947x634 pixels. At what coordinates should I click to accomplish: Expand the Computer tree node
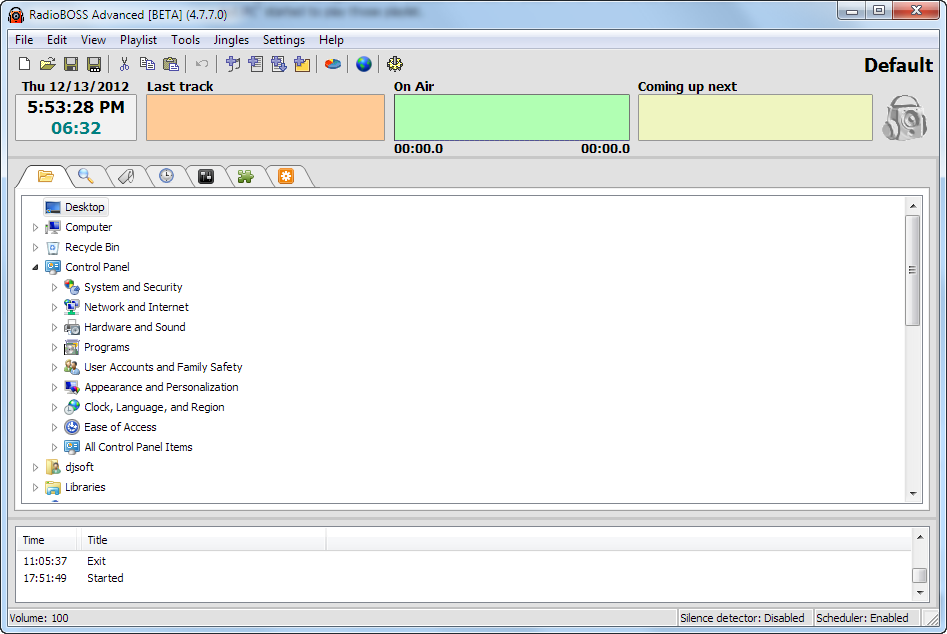click(35, 228)
